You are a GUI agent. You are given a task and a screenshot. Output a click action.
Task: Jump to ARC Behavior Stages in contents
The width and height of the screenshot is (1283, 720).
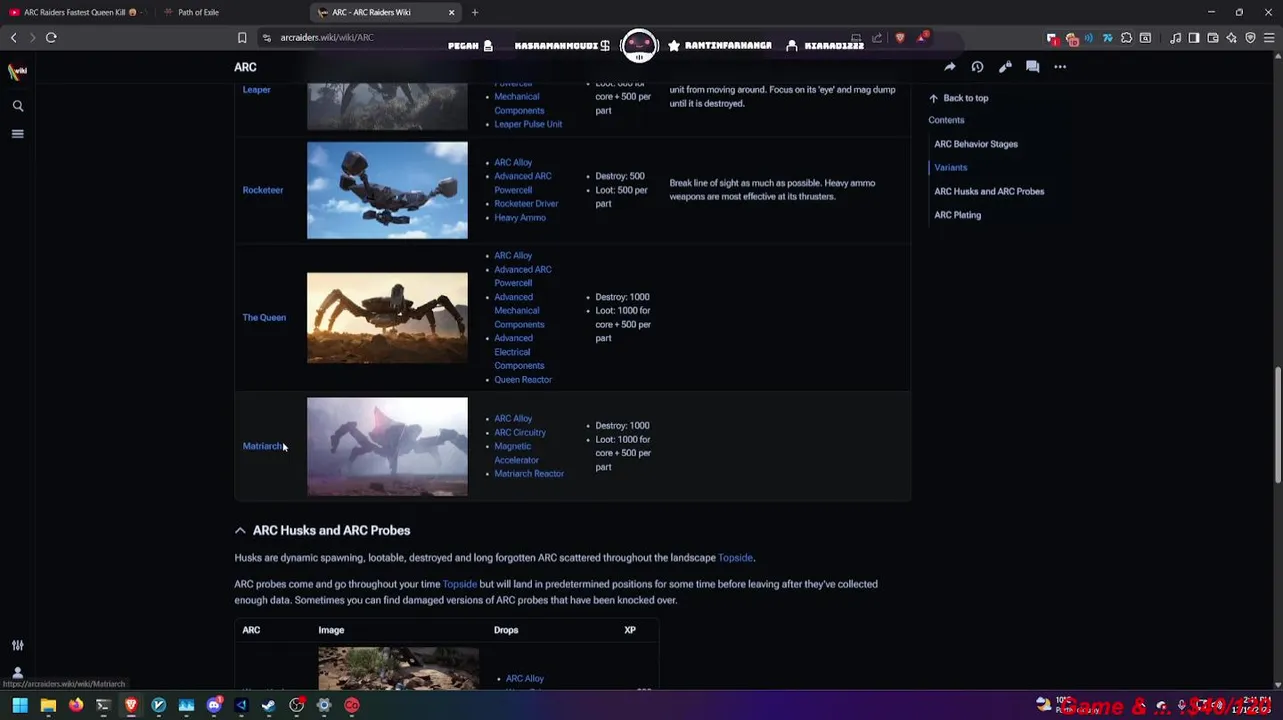[976, 144]
